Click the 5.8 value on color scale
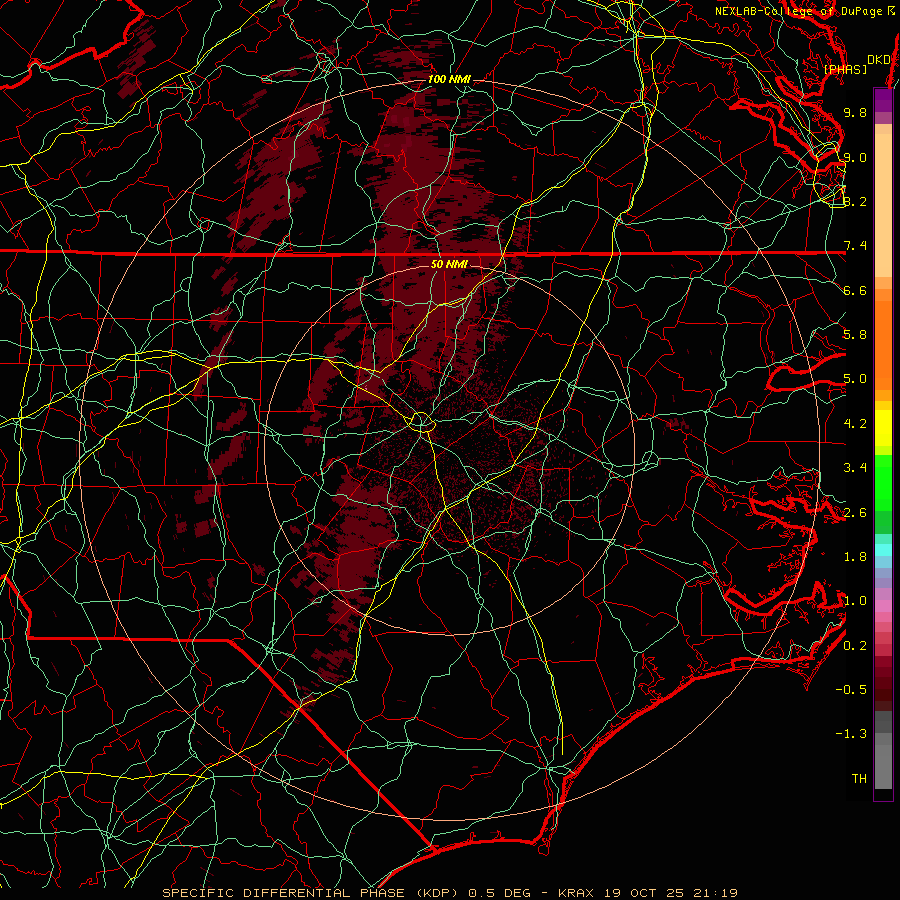900x900 pixels. coord(855,335)
